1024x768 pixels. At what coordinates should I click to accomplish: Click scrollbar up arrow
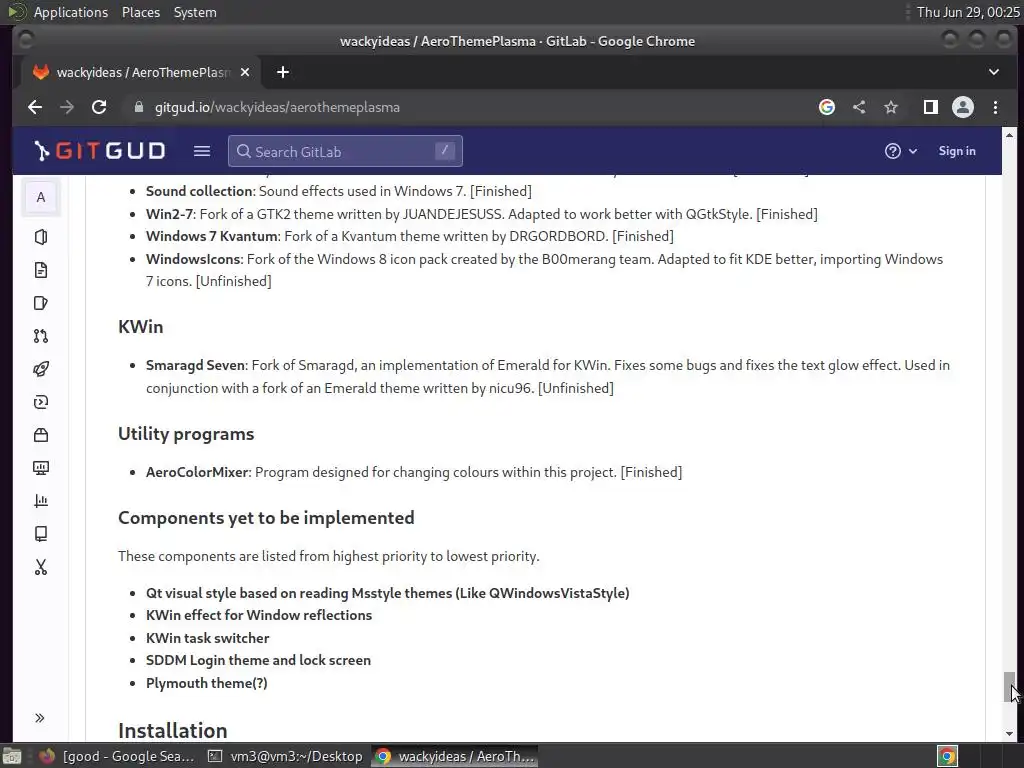[x=1010, y=135]
